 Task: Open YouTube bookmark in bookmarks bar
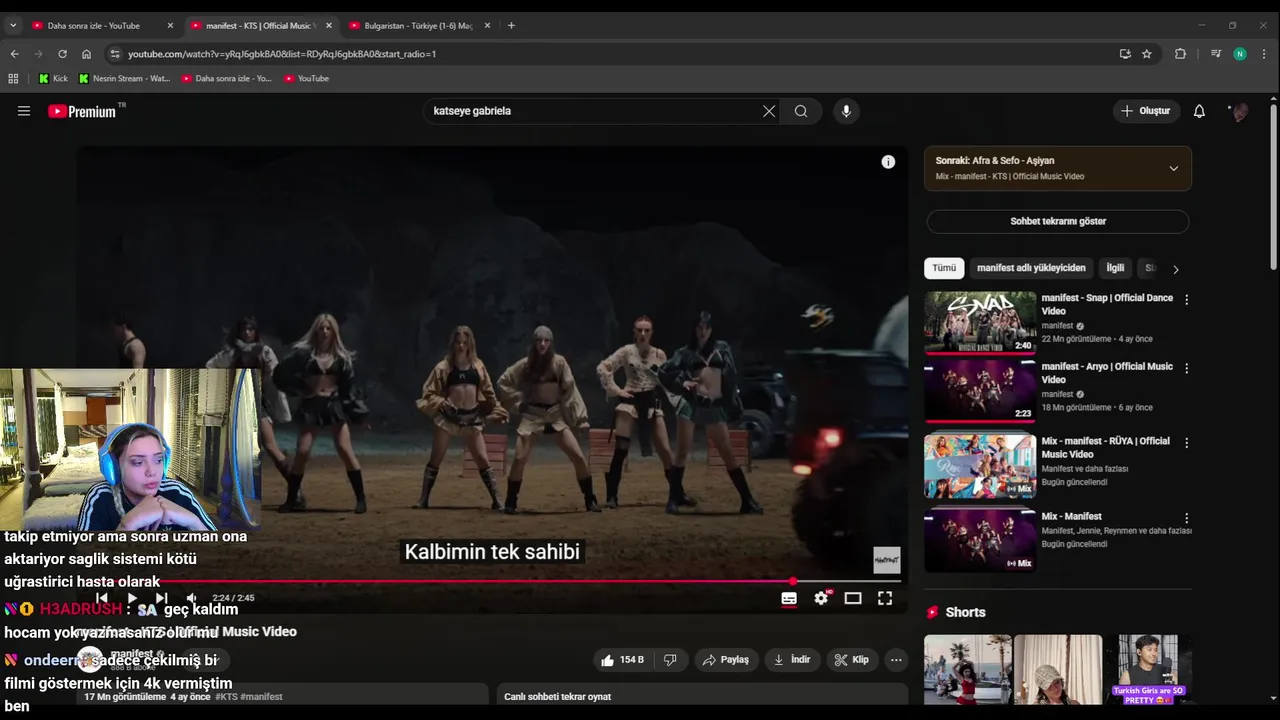[306, 78]
